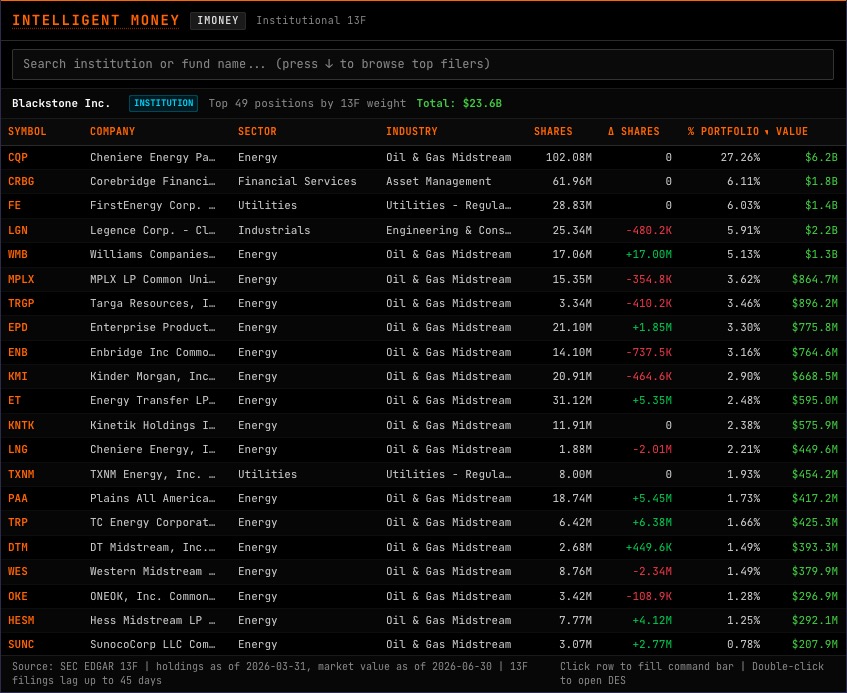847x693 pixels.
Task: Click the INSTITUTION tag next to Blackstone Inc.
Action: pos(163,103)
